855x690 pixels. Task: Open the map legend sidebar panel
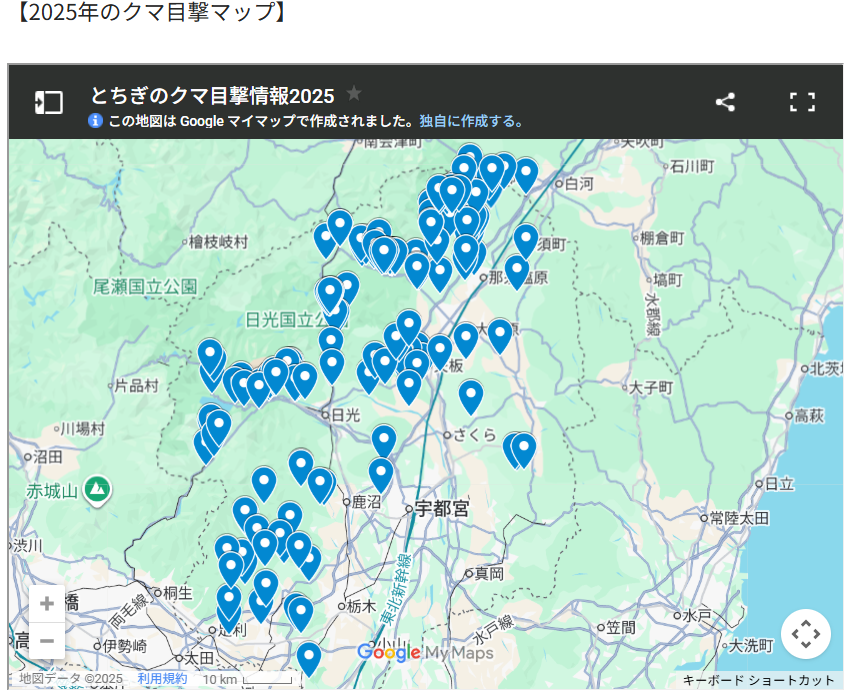[x=48, y=102]
